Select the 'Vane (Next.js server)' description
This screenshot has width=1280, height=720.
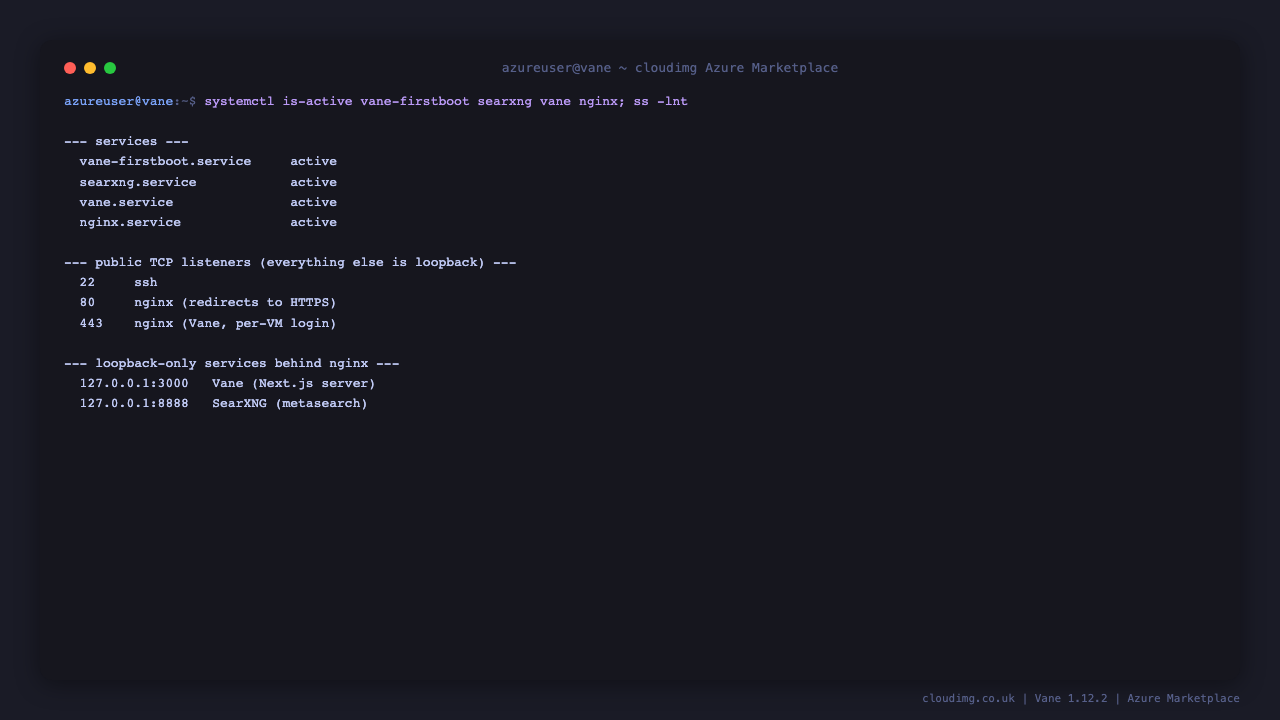coord(294,383)
